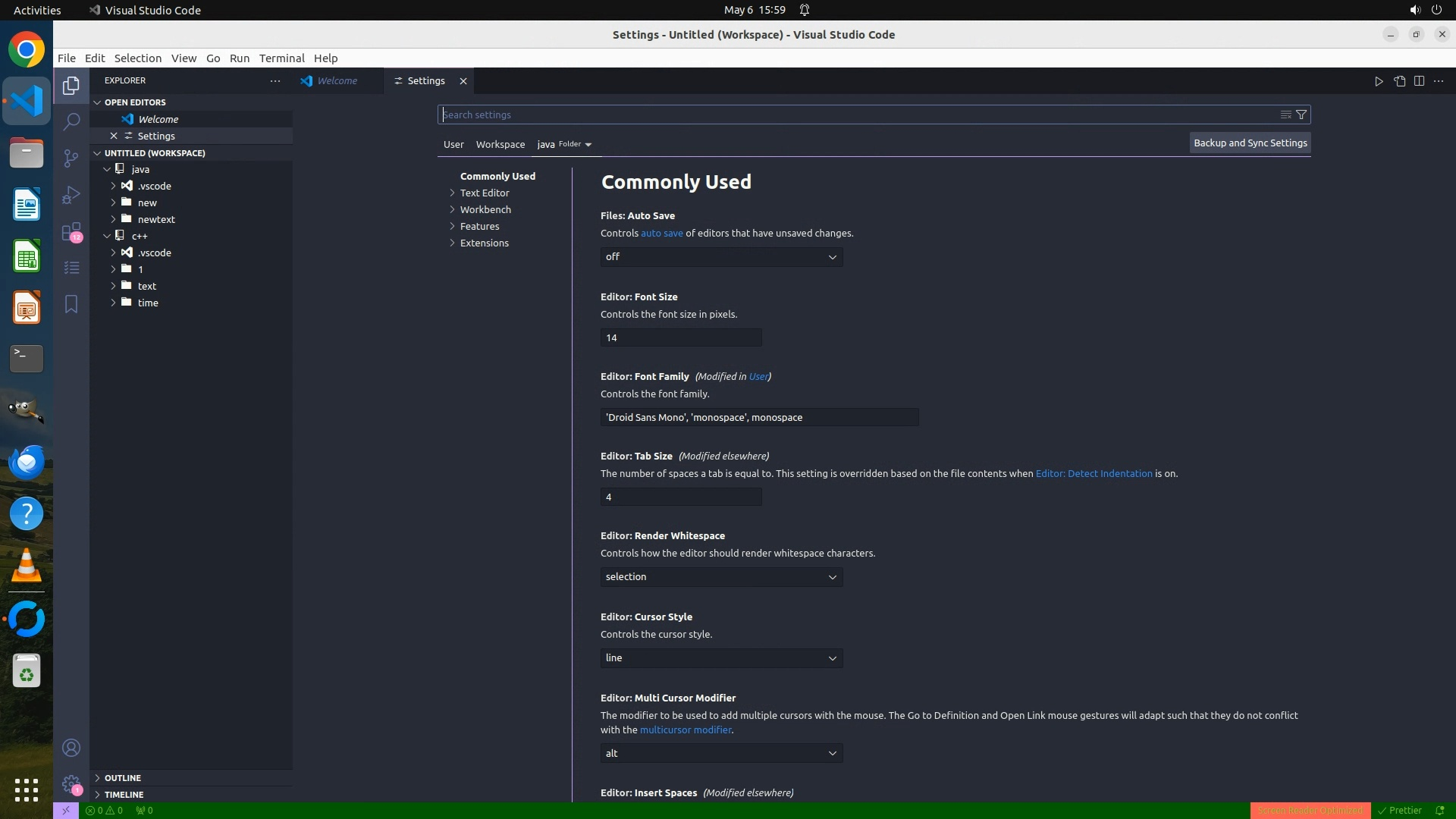Open the Bookmarks activity bar icon
Image resolution: width=1456 pixels, height=819 pixels.
[x=71, y=304]
